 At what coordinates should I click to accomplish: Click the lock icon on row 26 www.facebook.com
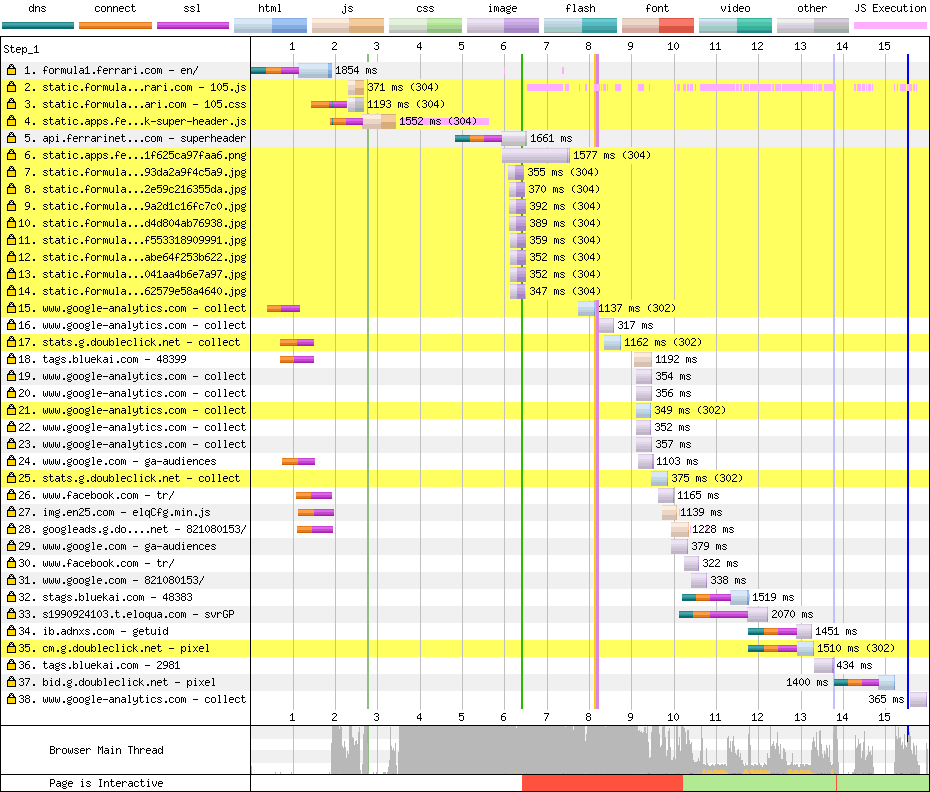click(11, 495)
